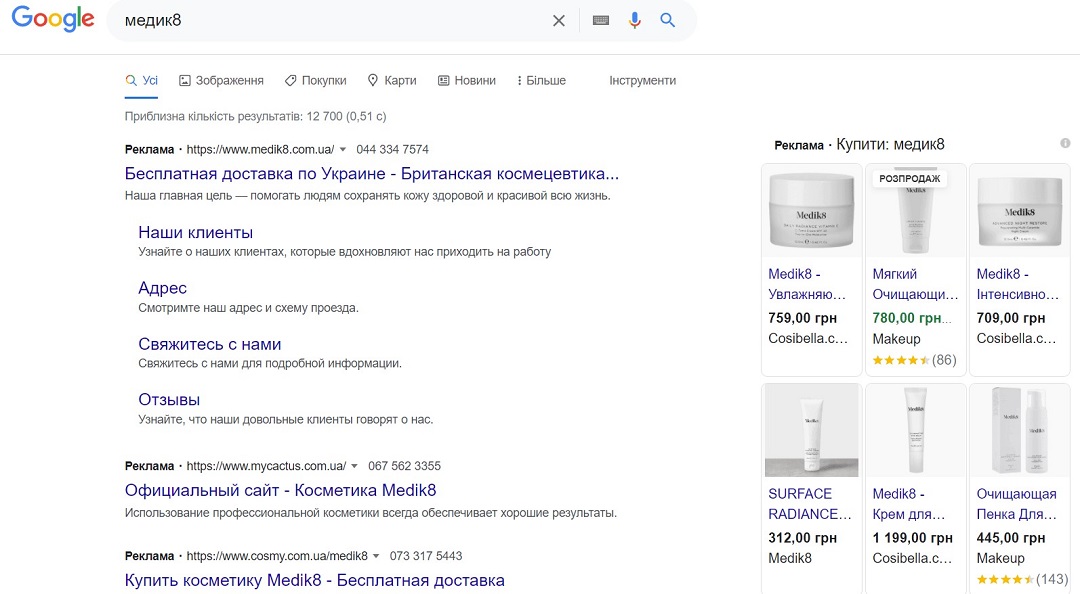Screen dimensions: 1080x594
Task: Open Інструменти search tools
Action: [643, 81]
